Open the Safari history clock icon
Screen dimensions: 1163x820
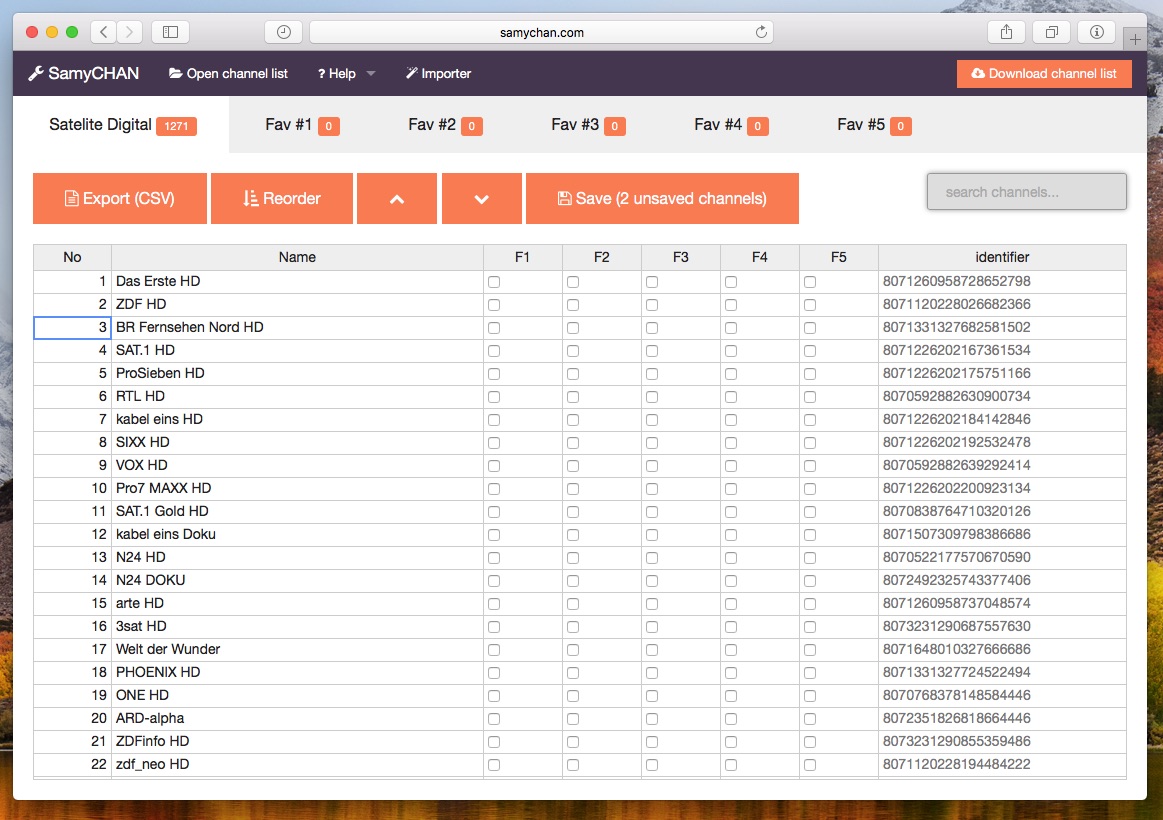click(x=283, y=32)
